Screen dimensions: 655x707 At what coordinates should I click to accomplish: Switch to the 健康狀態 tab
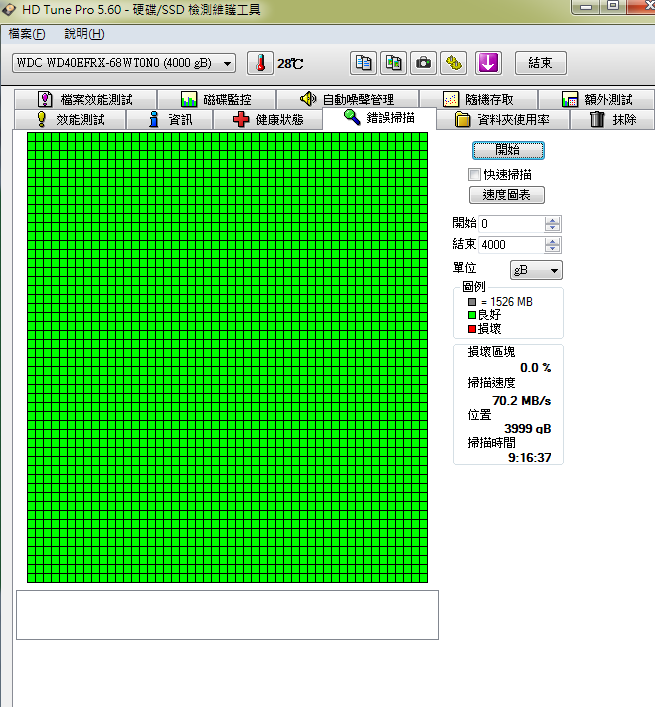point(268,119)
